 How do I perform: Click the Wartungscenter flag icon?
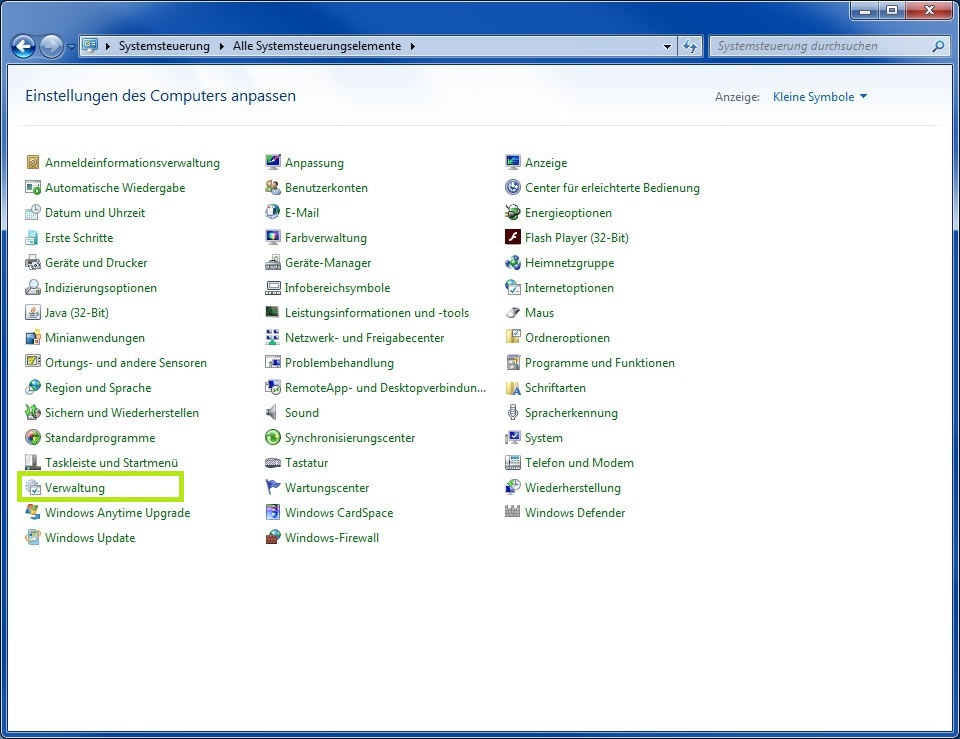[x=272, y=487]
